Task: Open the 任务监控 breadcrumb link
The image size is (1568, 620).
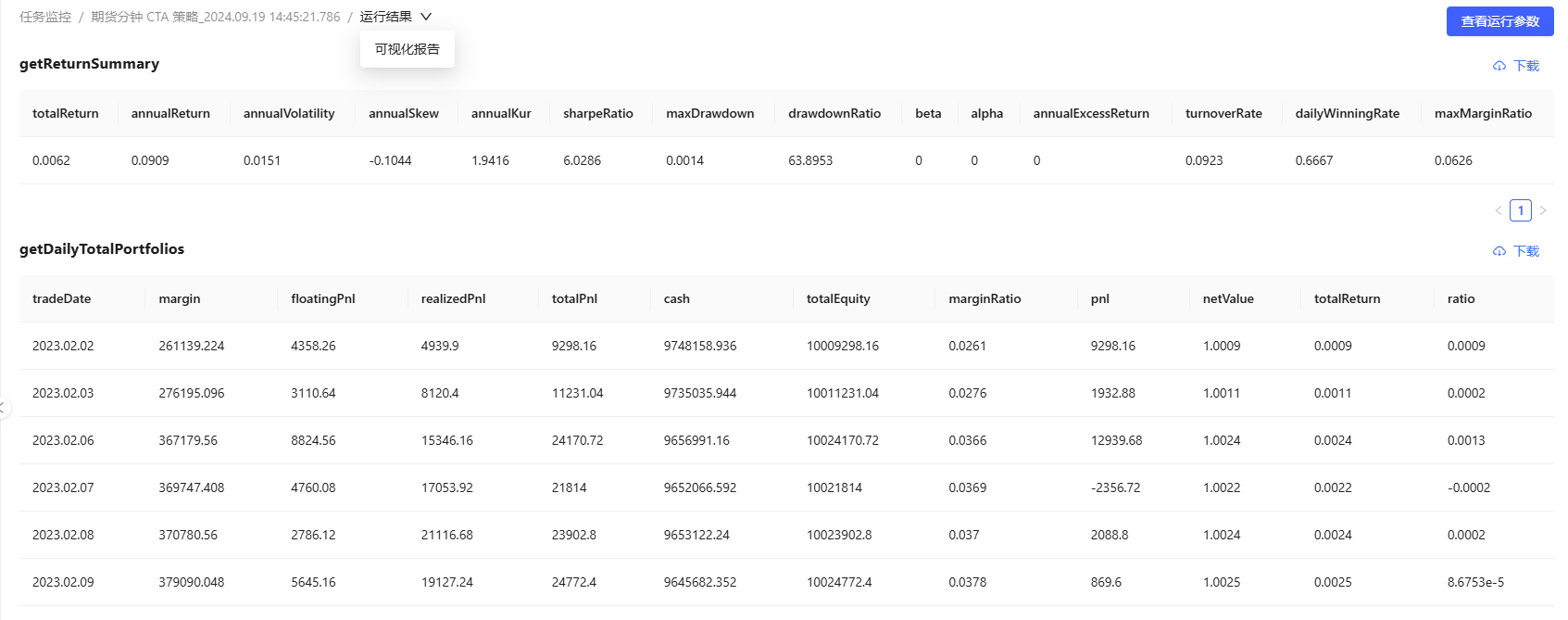Action: (45, 17)
